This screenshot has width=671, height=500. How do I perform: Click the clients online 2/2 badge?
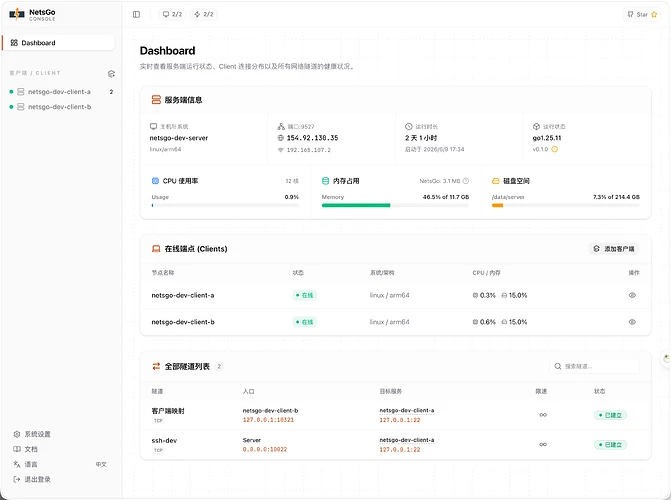tap(172, 15)
